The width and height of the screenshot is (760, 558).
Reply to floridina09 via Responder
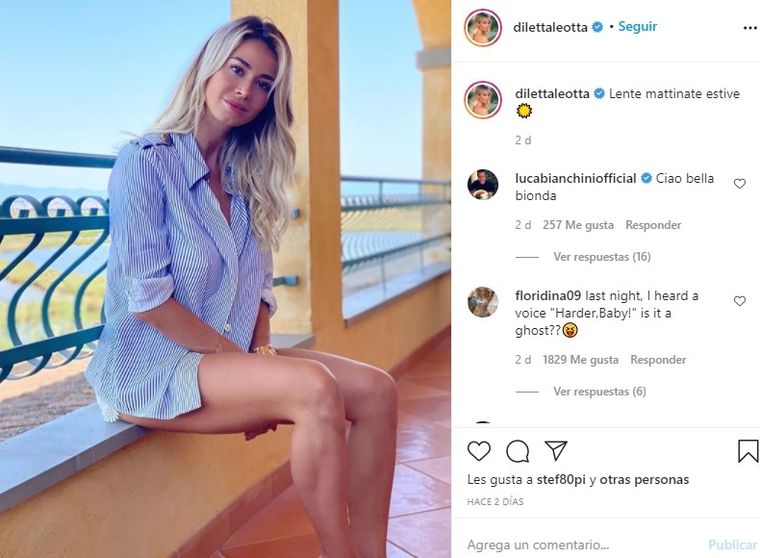point(658,360)
